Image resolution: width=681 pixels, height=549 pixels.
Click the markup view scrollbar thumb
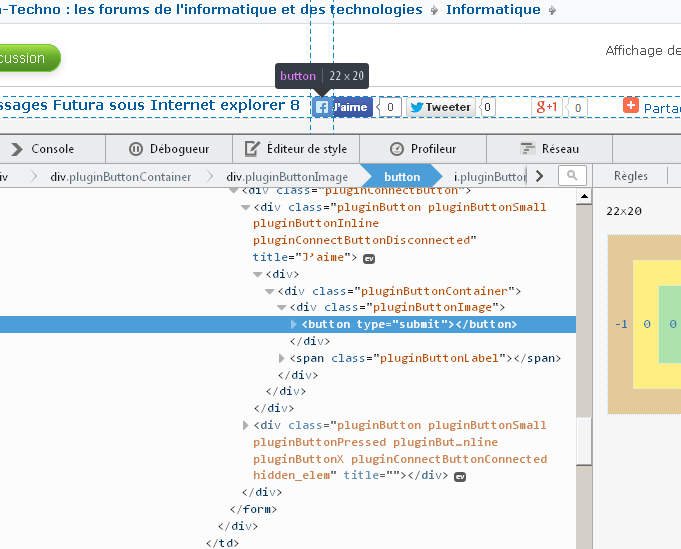coord(584,441)
